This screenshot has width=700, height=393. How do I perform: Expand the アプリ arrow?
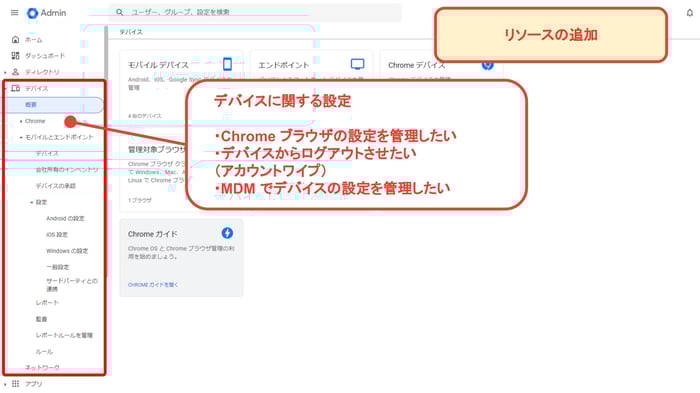coord(5,384)
